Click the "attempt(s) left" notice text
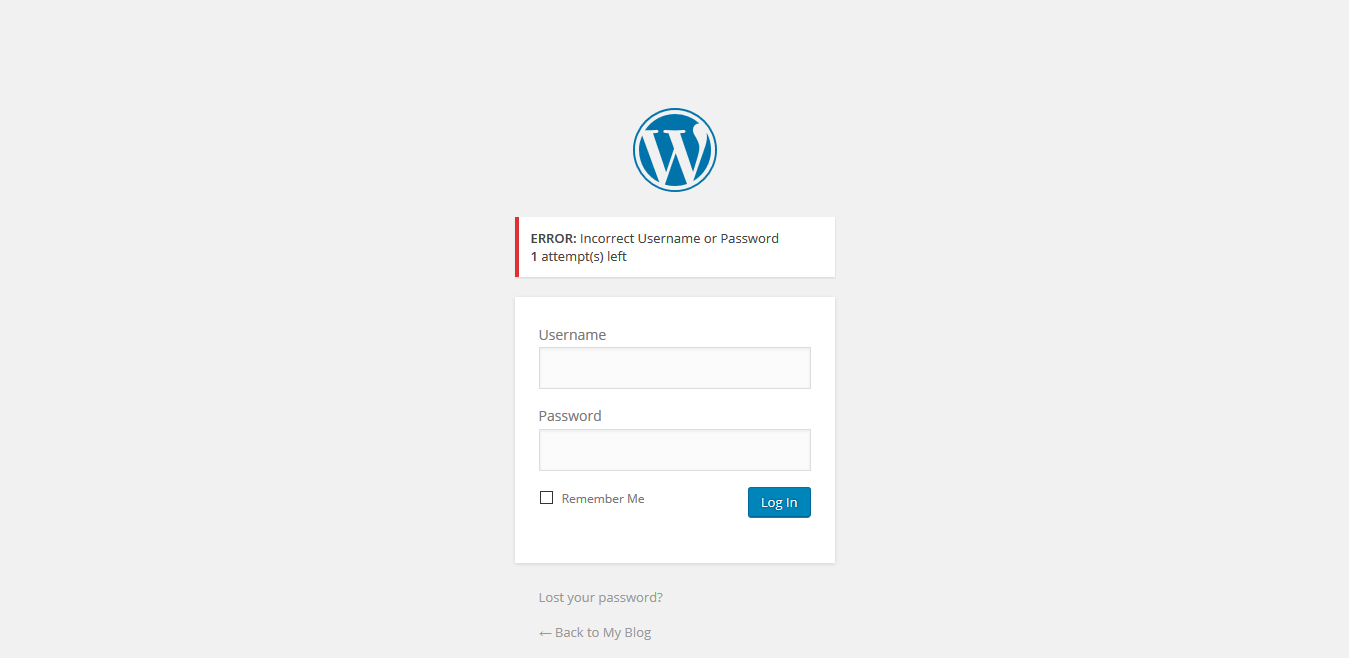This screenshot has height=658, width=1349. point(584,257)
